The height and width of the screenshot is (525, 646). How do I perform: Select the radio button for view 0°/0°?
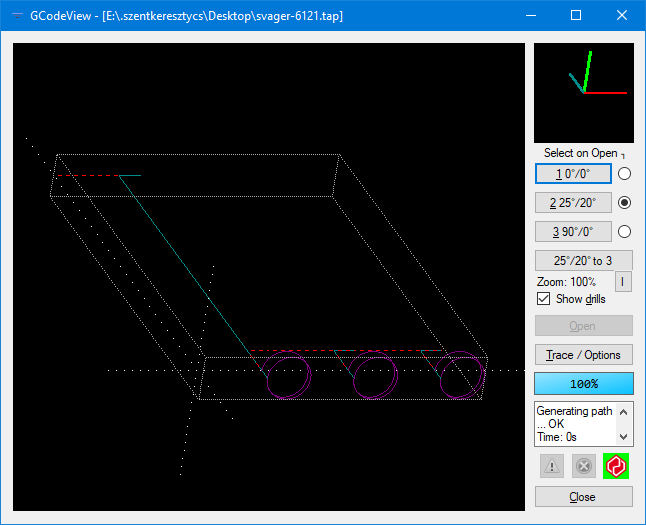625,173
